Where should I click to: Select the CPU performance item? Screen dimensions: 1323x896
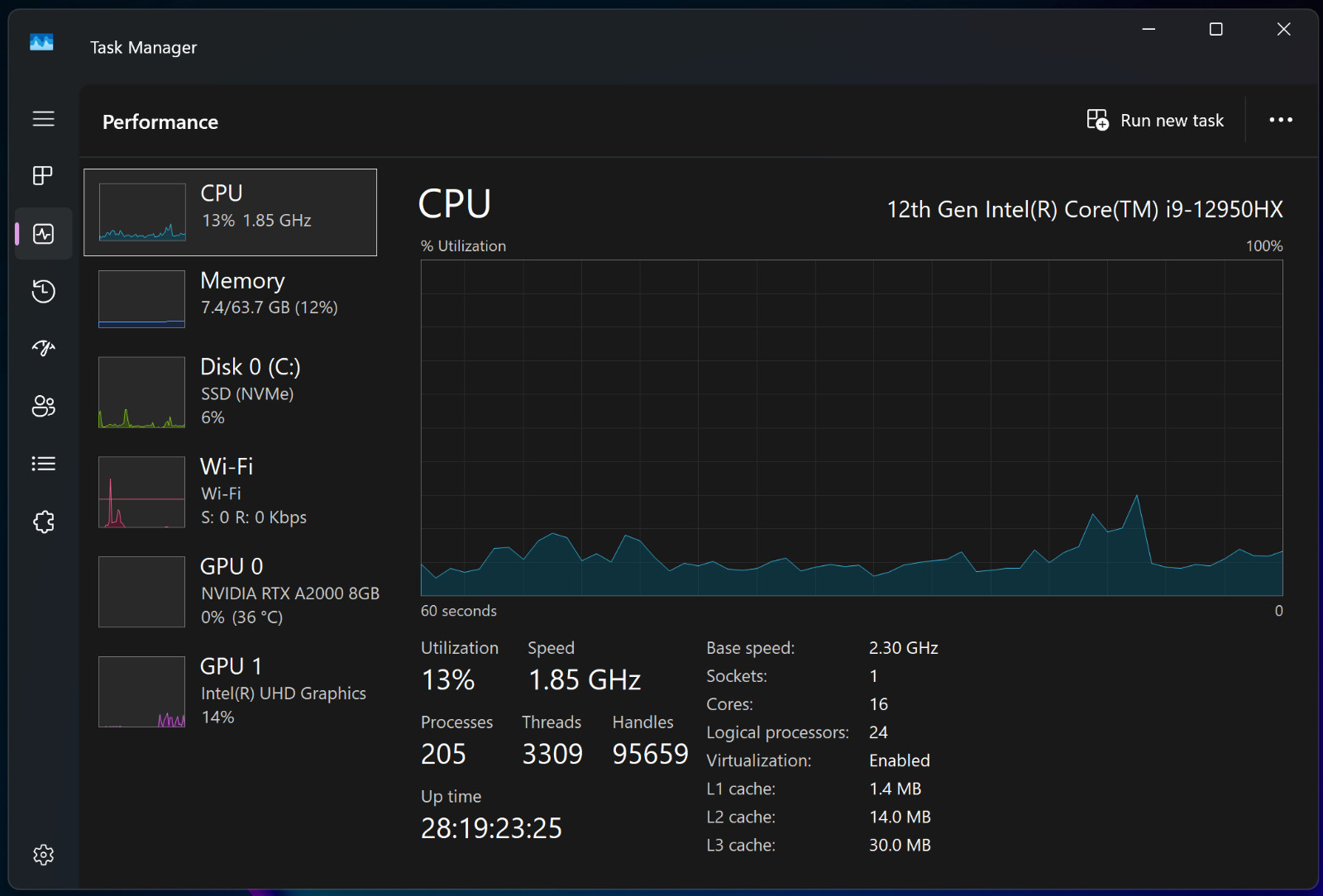pos(230,212)
